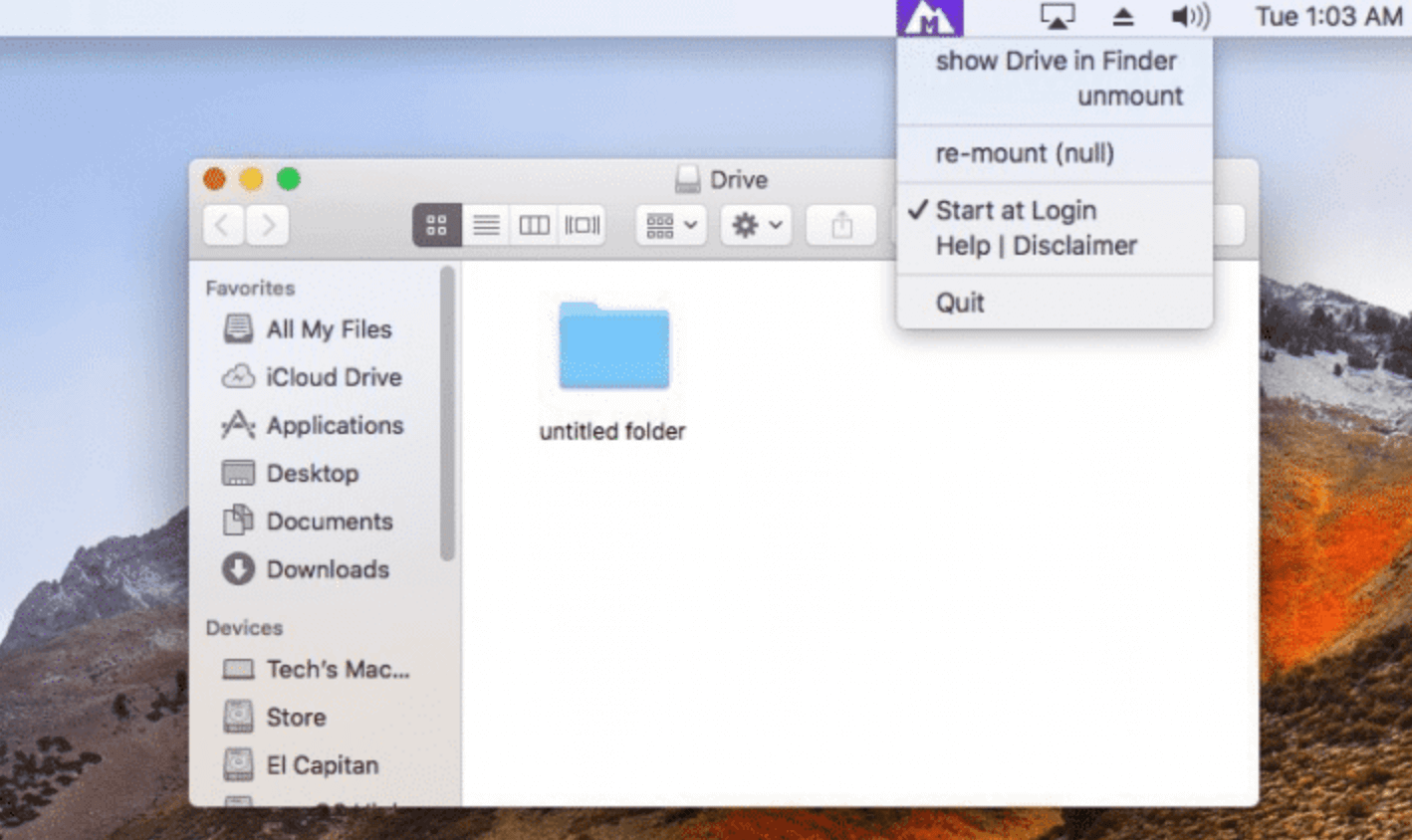Switch to Cover Flow view
The width and height of the screenshot is (1412, 840).
pyautogui.click(x=584, y=225)
